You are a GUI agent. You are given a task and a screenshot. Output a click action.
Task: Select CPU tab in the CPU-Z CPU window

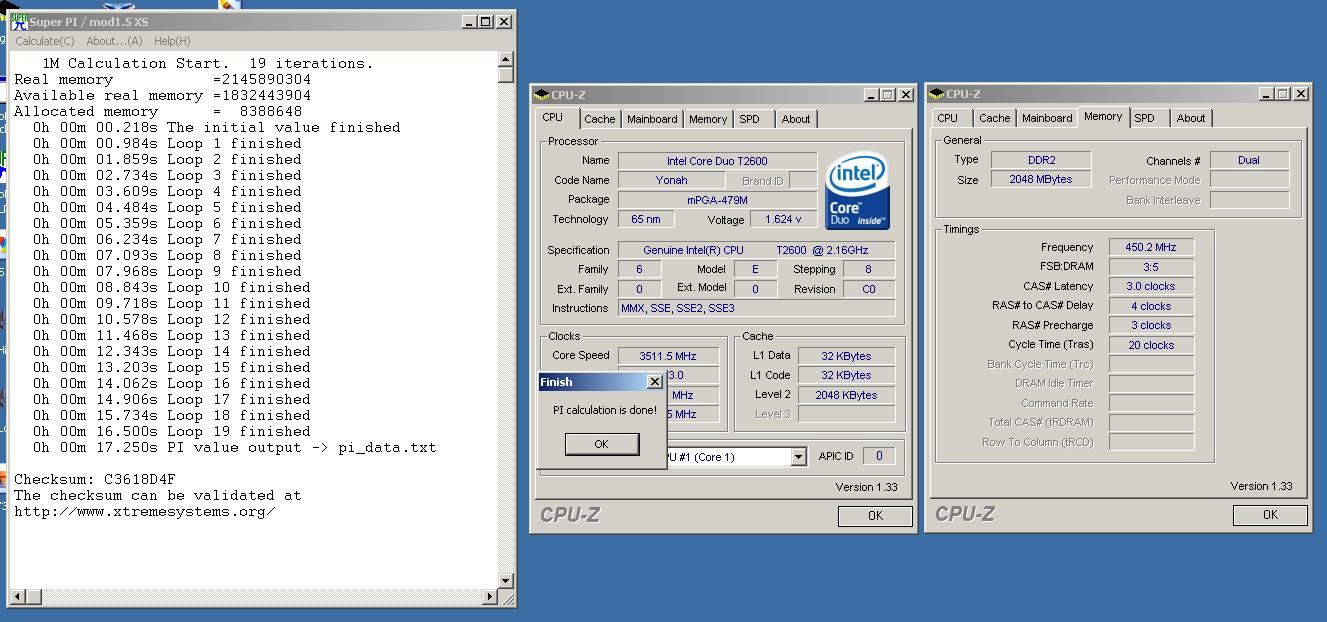pyautogui.click(x=553, y=117)
